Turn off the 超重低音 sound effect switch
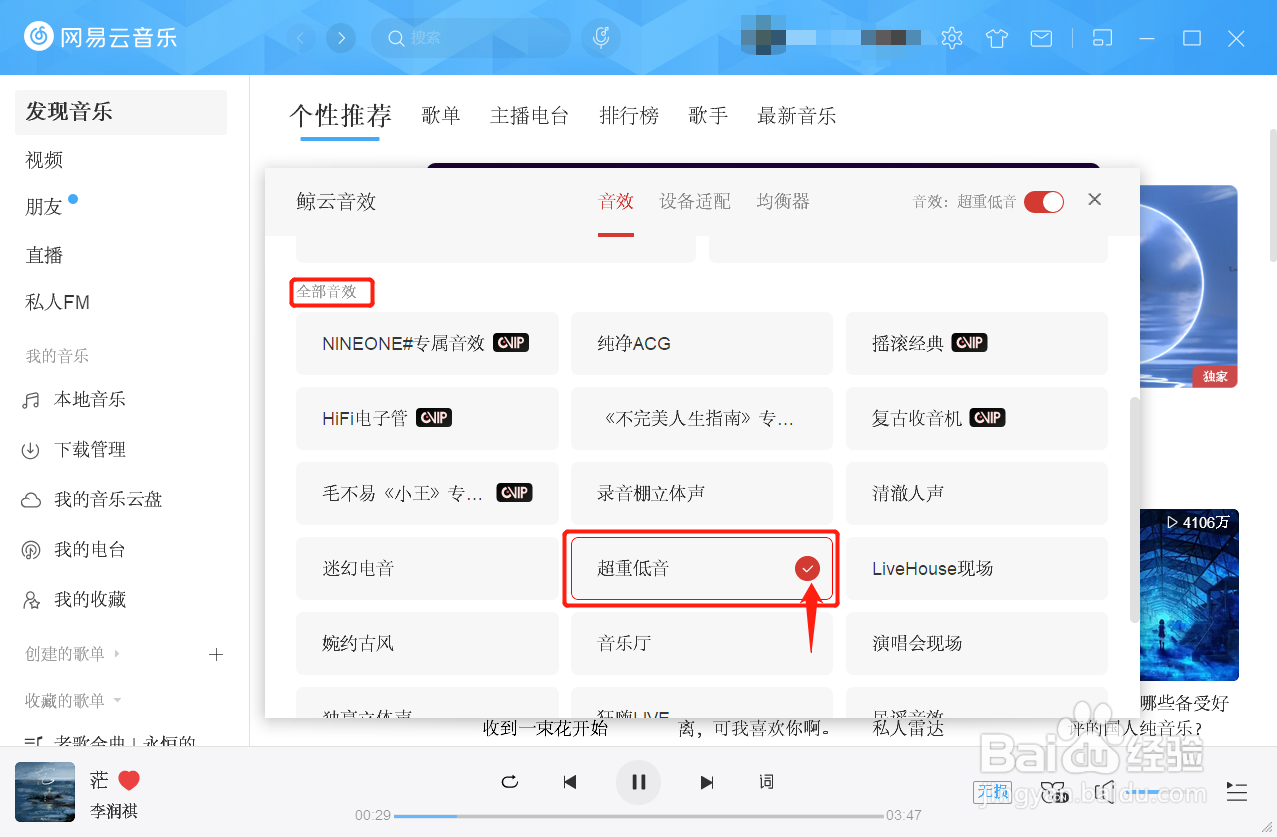 1043,201
